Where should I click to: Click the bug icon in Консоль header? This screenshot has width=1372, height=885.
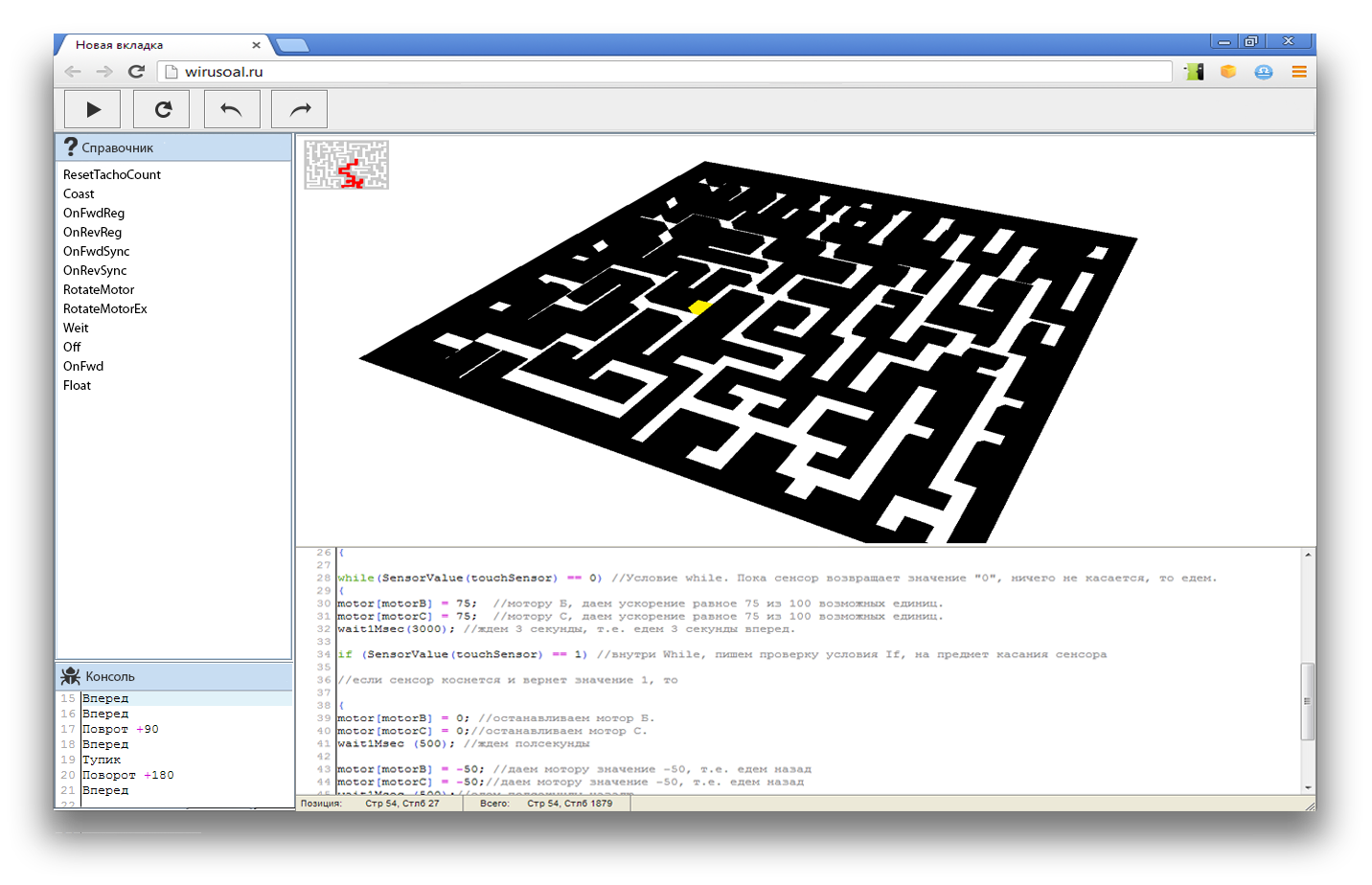pos(71,676)
